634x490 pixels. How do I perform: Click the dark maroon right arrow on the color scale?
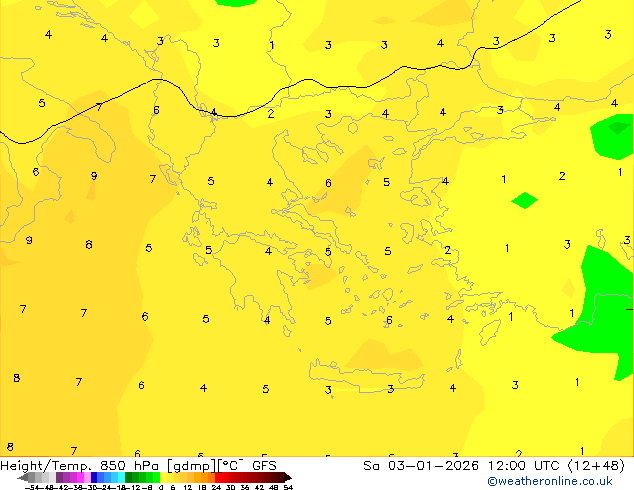(x=288, y=477)
